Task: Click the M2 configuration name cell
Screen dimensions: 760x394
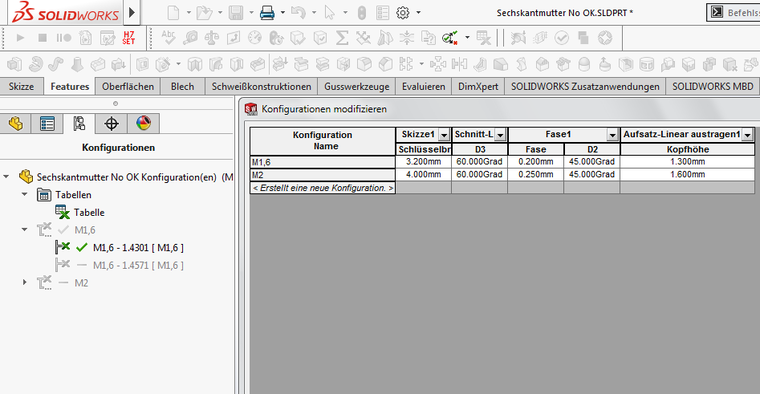Action: 323,175
